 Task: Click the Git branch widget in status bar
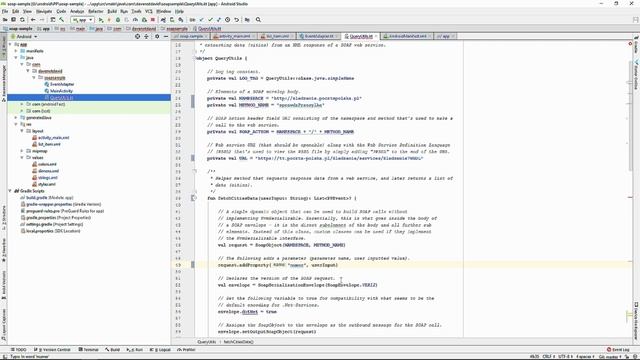pos(610,357)
